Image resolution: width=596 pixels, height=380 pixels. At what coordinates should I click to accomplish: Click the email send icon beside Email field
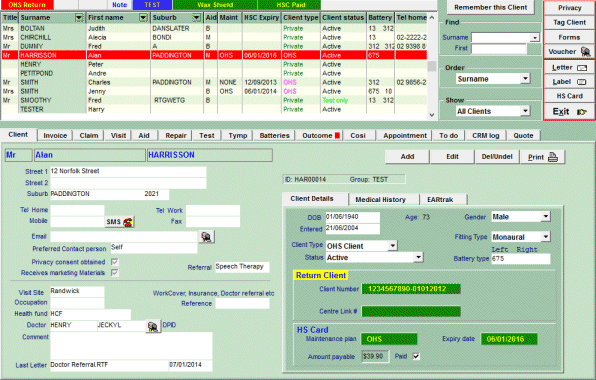(207, 237)
